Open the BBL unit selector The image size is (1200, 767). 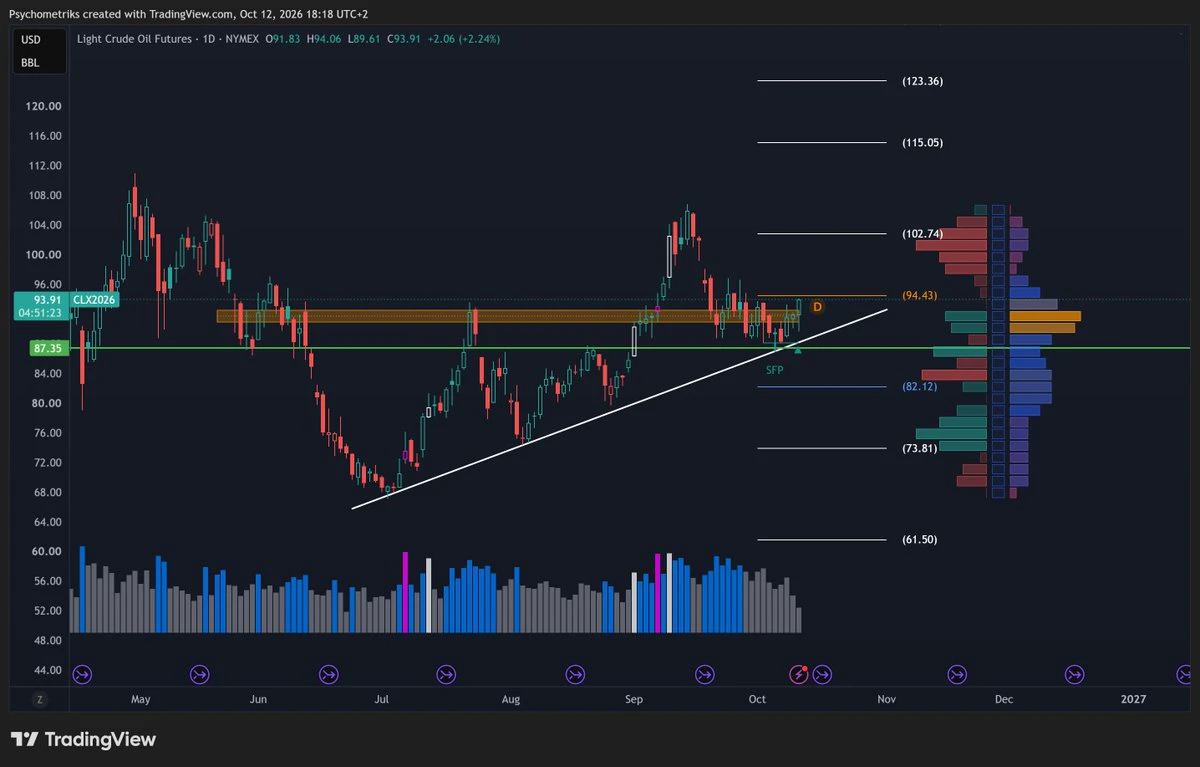tap(30, 63)
